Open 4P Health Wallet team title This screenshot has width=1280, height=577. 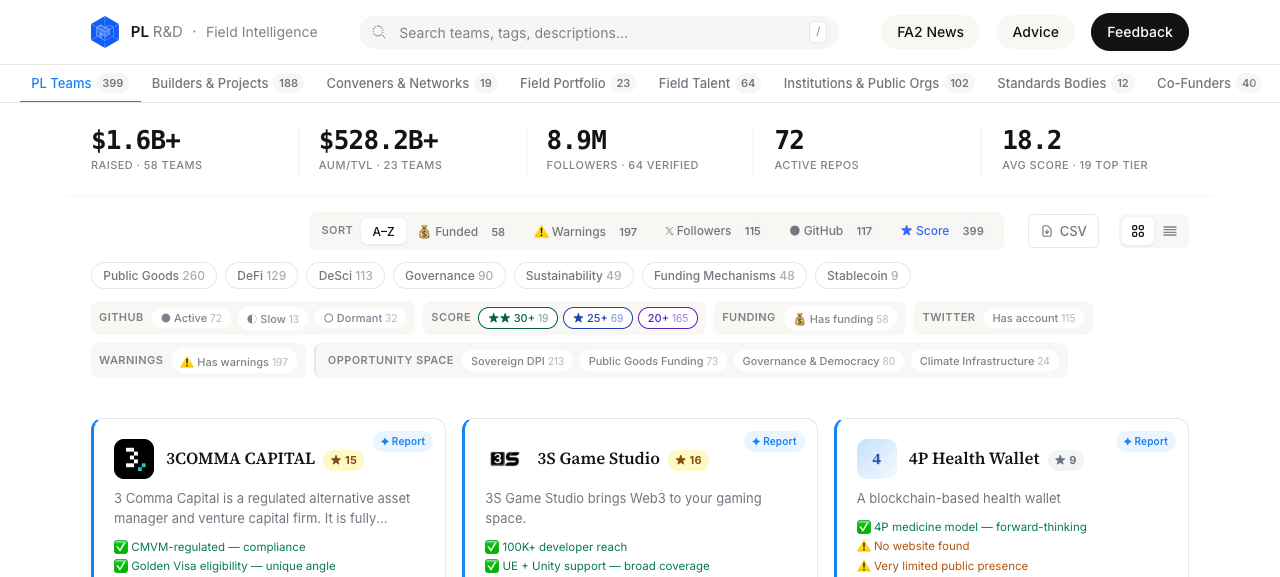(x=974, y=459)
